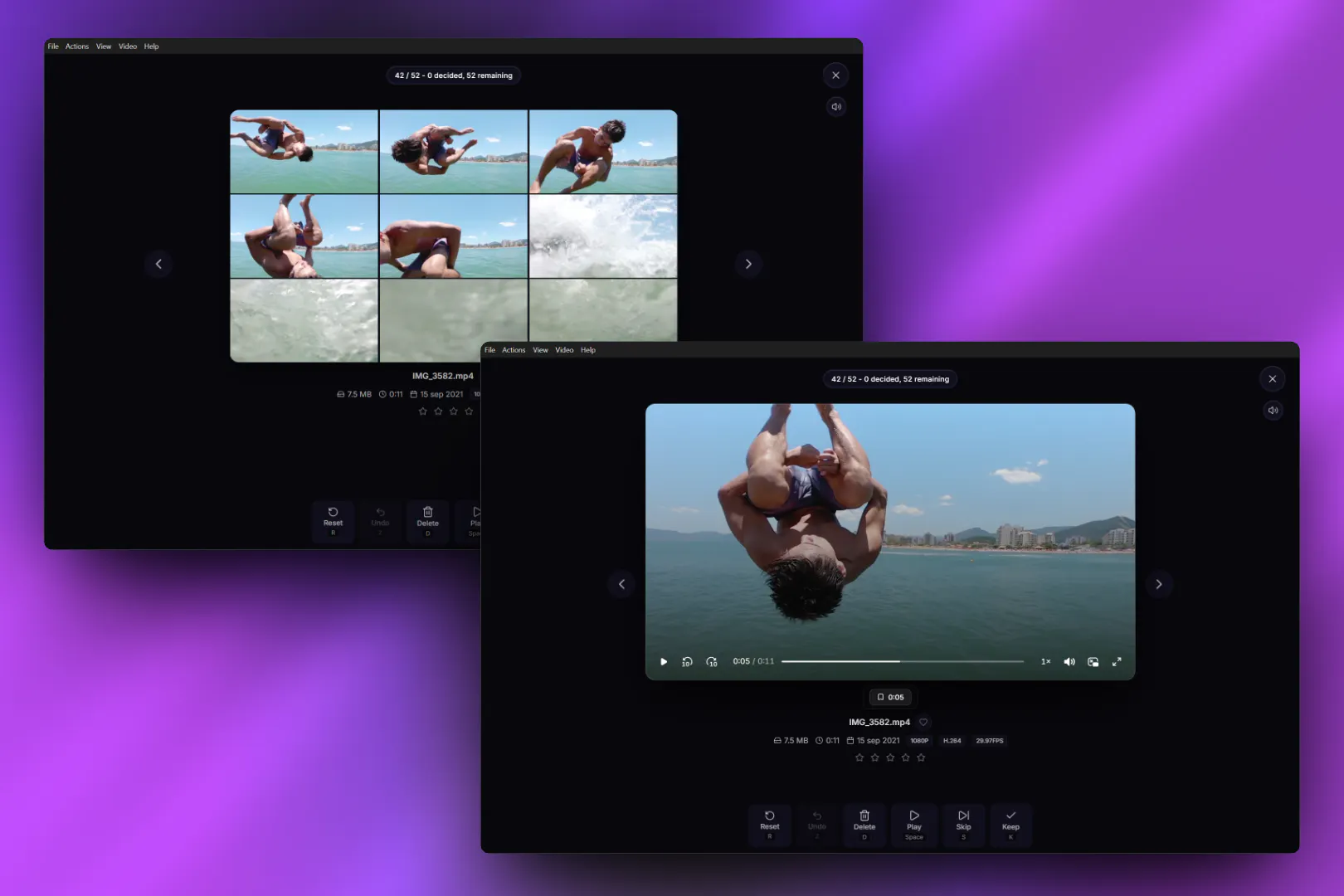Click the Skip button in front window
The height and width of the screenshot is (896, 1344).
[x=963, y=825]
